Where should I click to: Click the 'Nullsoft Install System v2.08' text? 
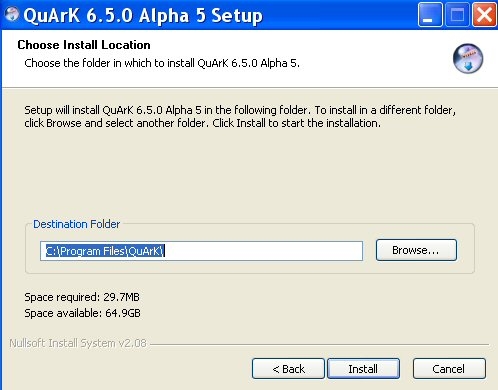coord(78,343)
